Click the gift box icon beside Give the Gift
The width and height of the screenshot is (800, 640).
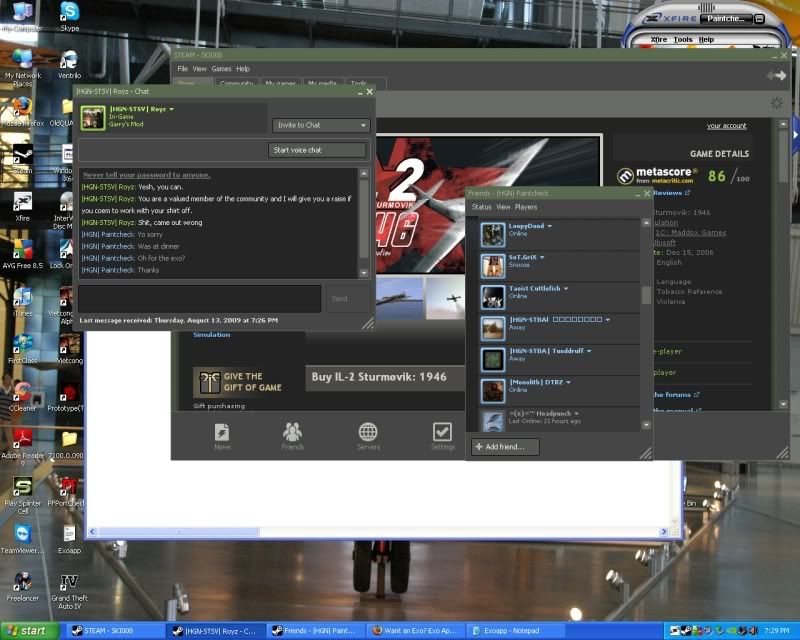click(210, 382)
